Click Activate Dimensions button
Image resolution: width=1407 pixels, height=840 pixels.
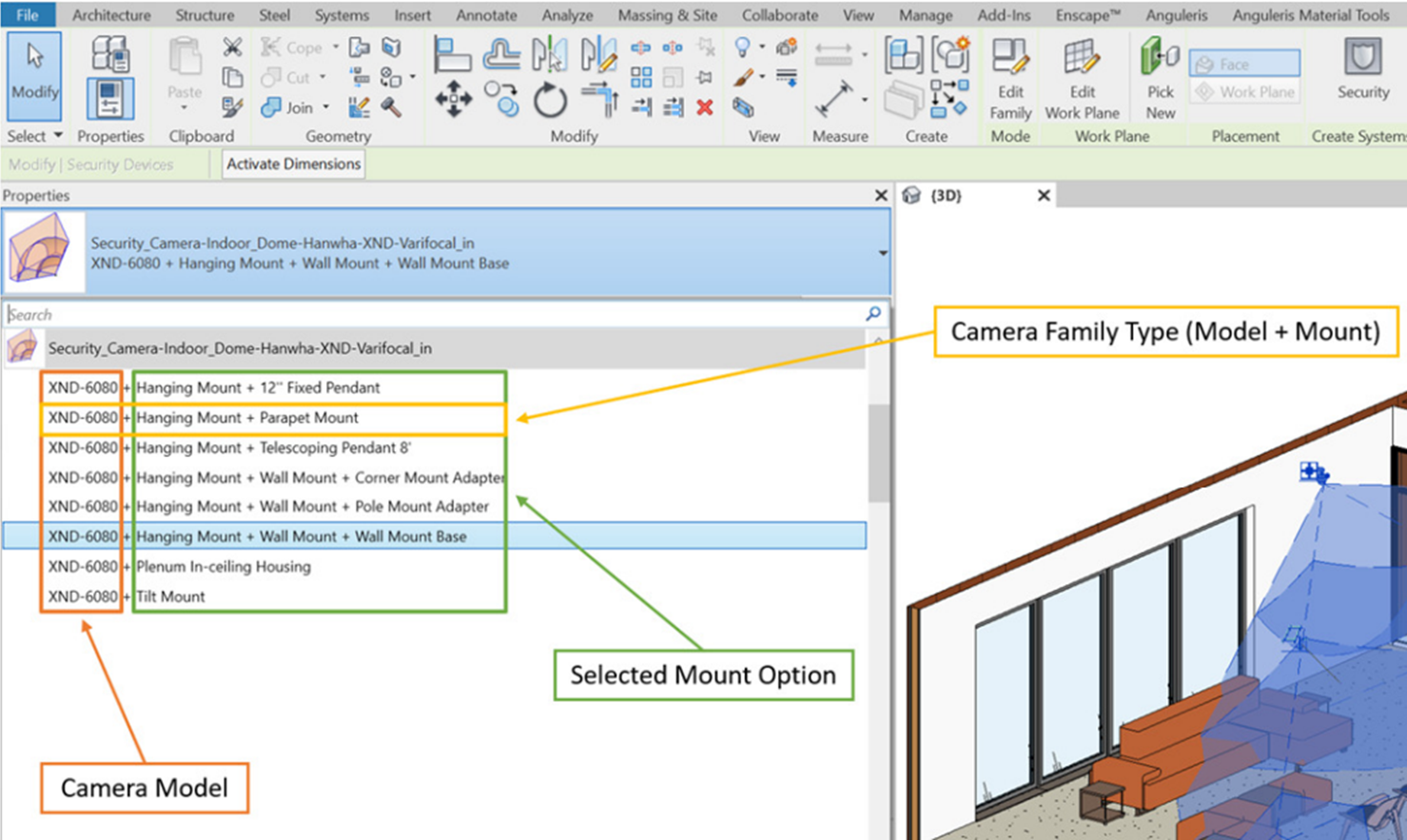pyautogui.click(x=294, y=164)
